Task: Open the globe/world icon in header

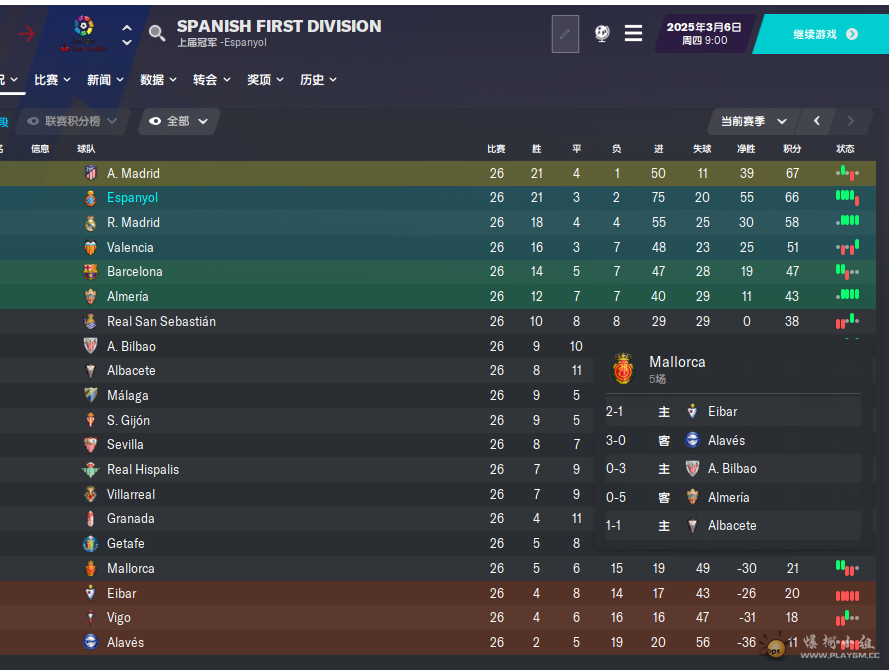Action: pyautogui.click(x=602, y=34)
